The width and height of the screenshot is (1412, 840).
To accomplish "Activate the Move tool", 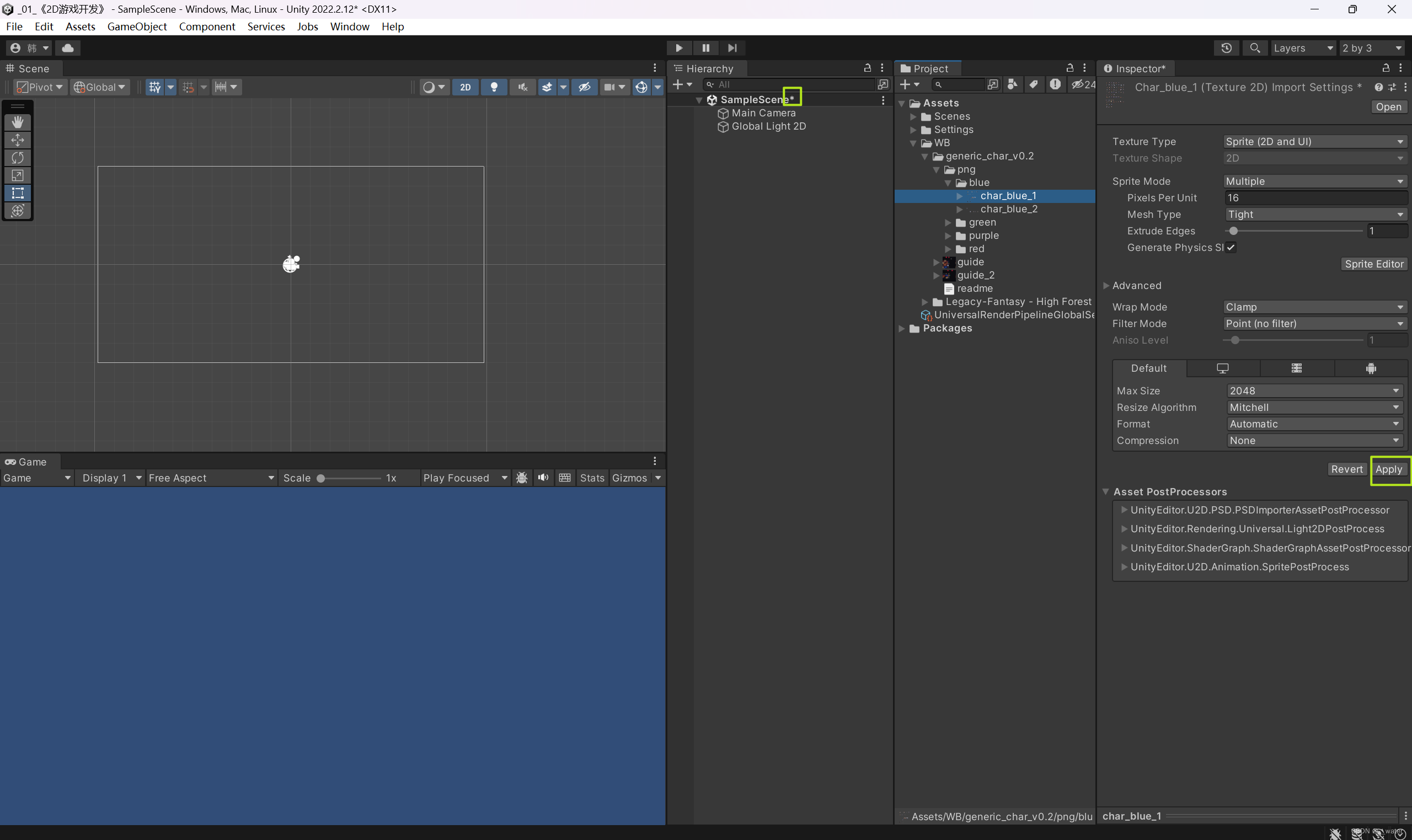I will [x=18, y=140].
